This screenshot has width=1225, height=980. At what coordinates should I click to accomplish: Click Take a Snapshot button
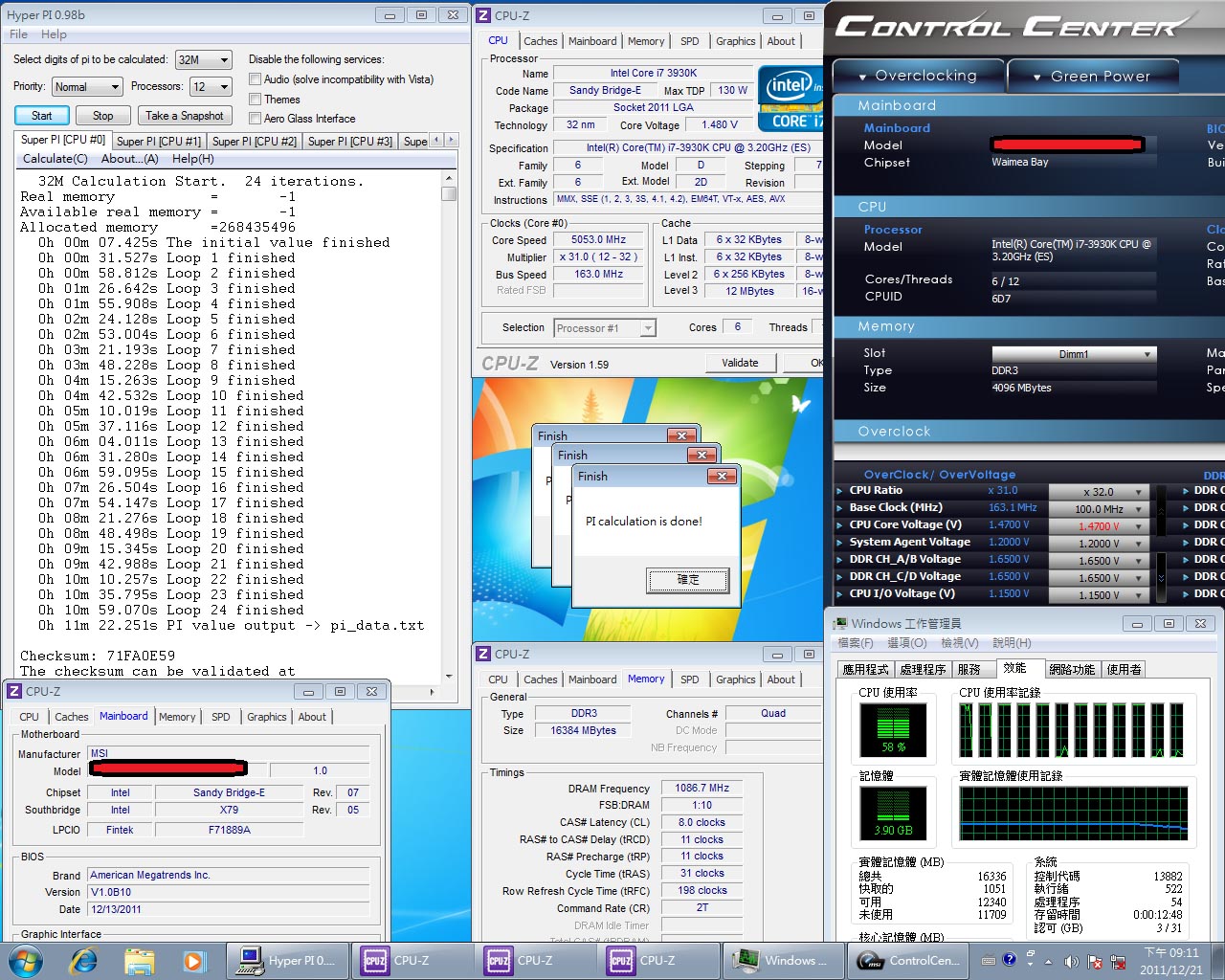185,116
